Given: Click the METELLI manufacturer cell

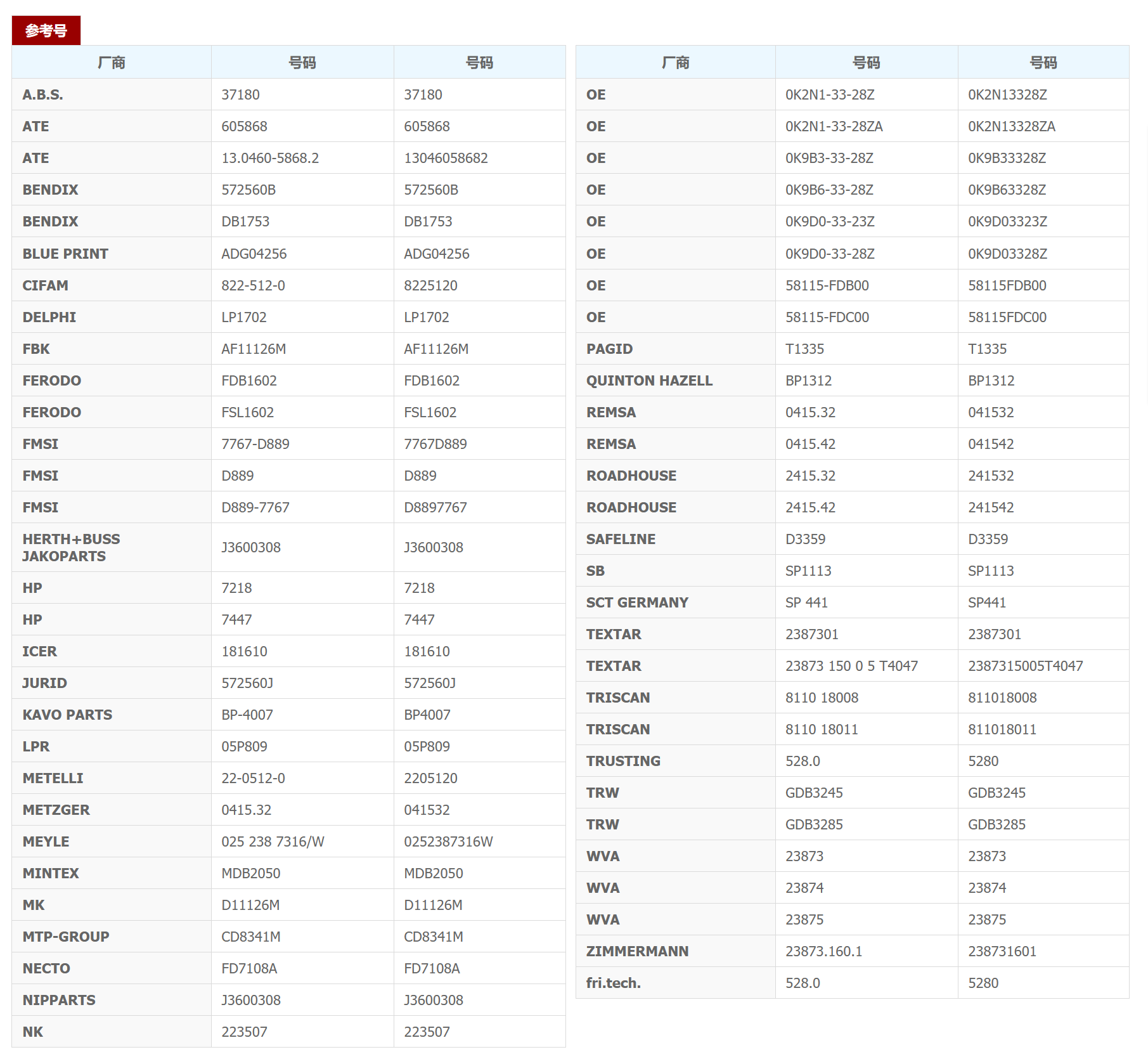Looking at the screenshot, I should [112, 778].
